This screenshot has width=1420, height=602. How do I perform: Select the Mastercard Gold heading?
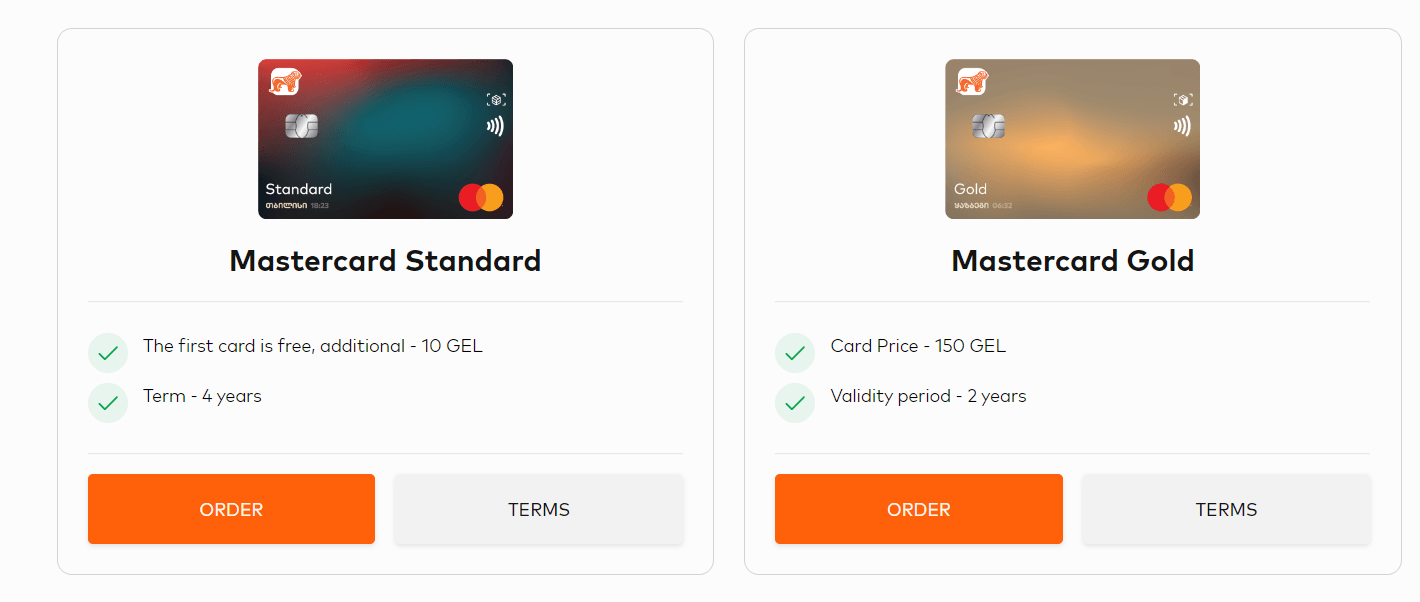[1073, 261]
